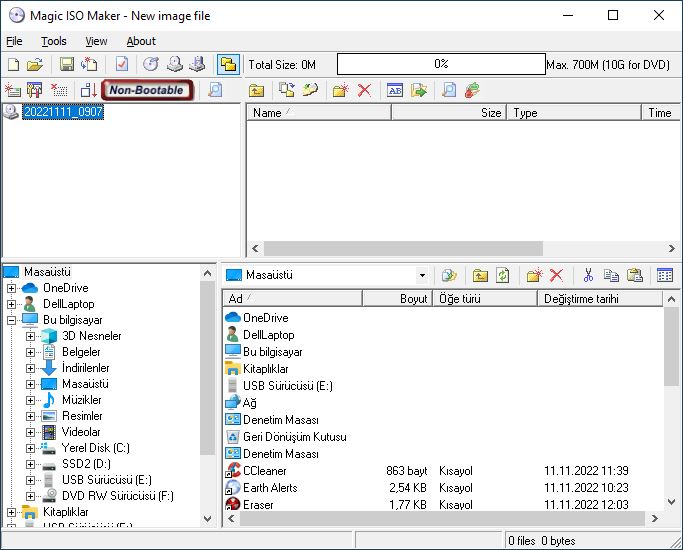
Task: Change explorer view mode icon
Action: click(x=665, y=275)
